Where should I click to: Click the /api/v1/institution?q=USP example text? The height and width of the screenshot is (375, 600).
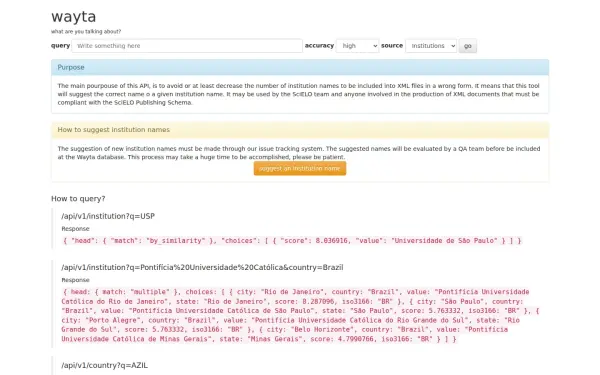108,216
